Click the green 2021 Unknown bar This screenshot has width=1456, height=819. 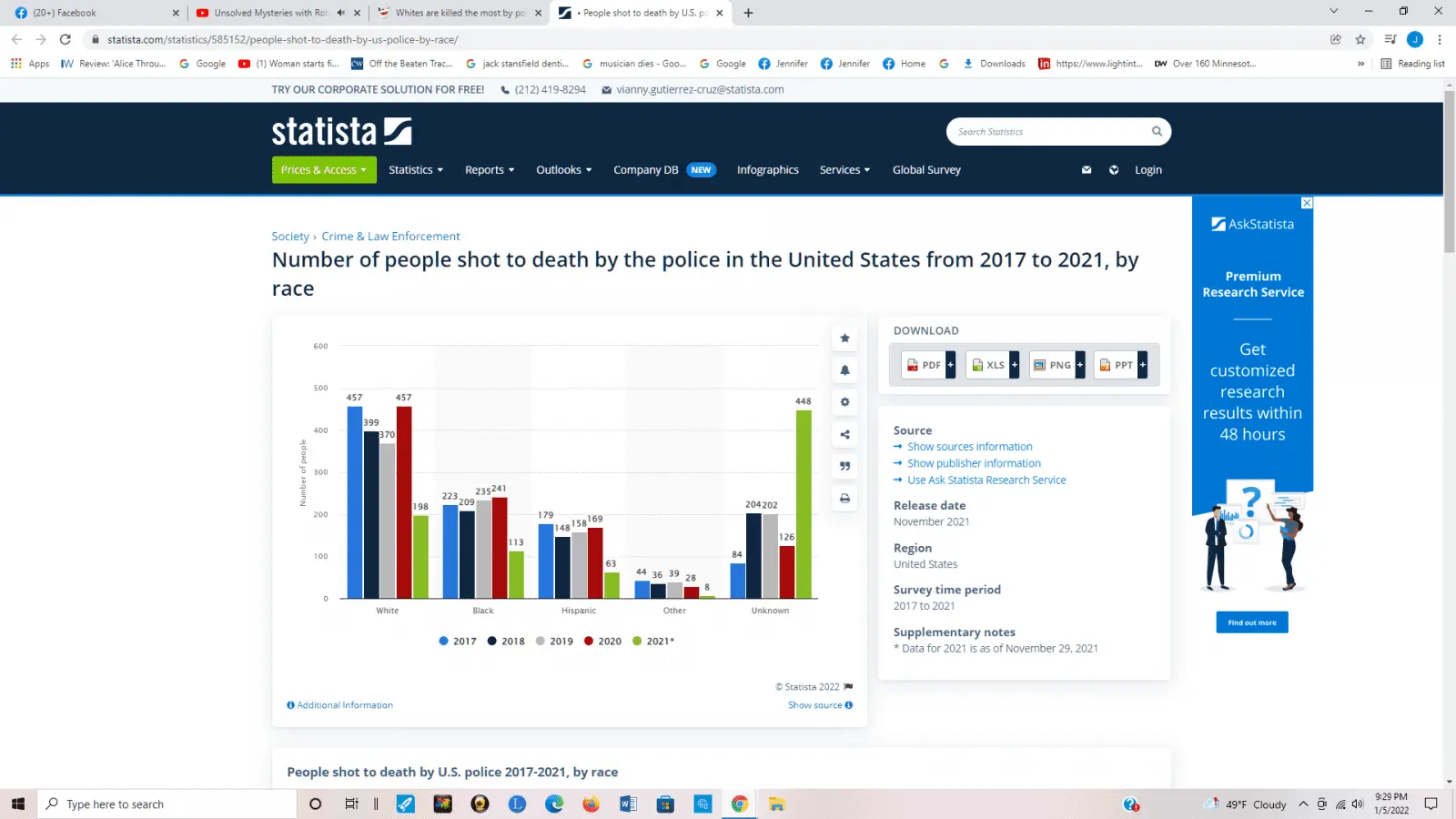804,503
